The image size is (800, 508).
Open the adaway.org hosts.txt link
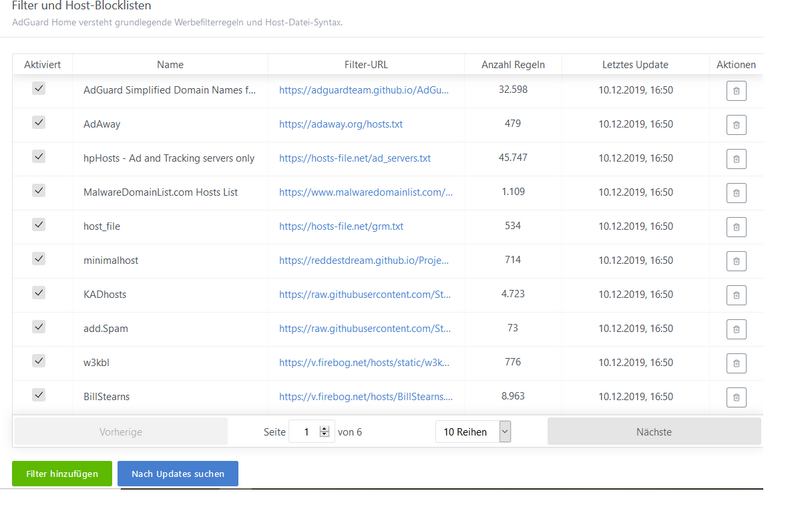point(340,125)
